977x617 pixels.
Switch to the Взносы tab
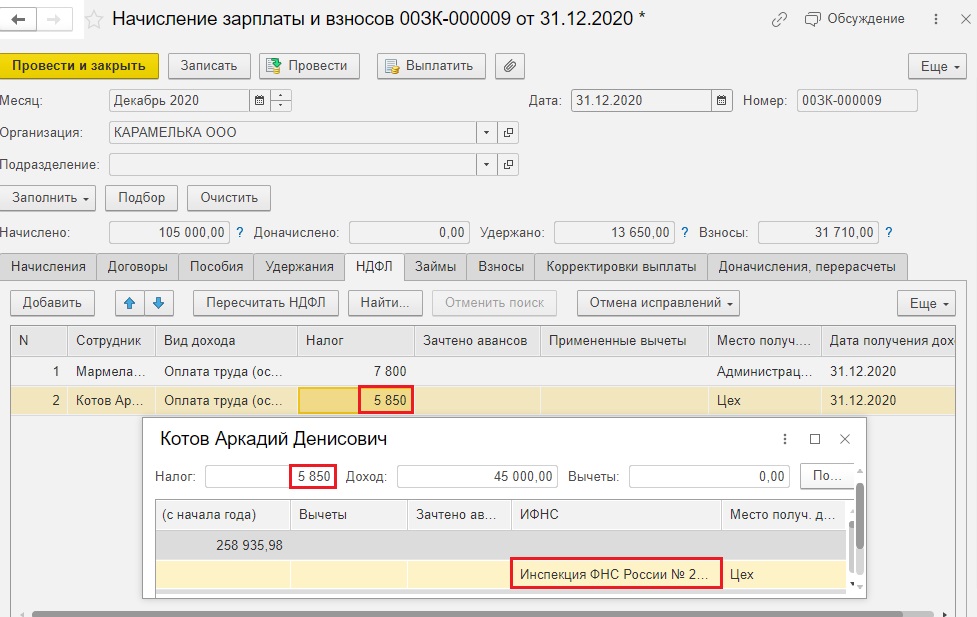tap(501, 267)
